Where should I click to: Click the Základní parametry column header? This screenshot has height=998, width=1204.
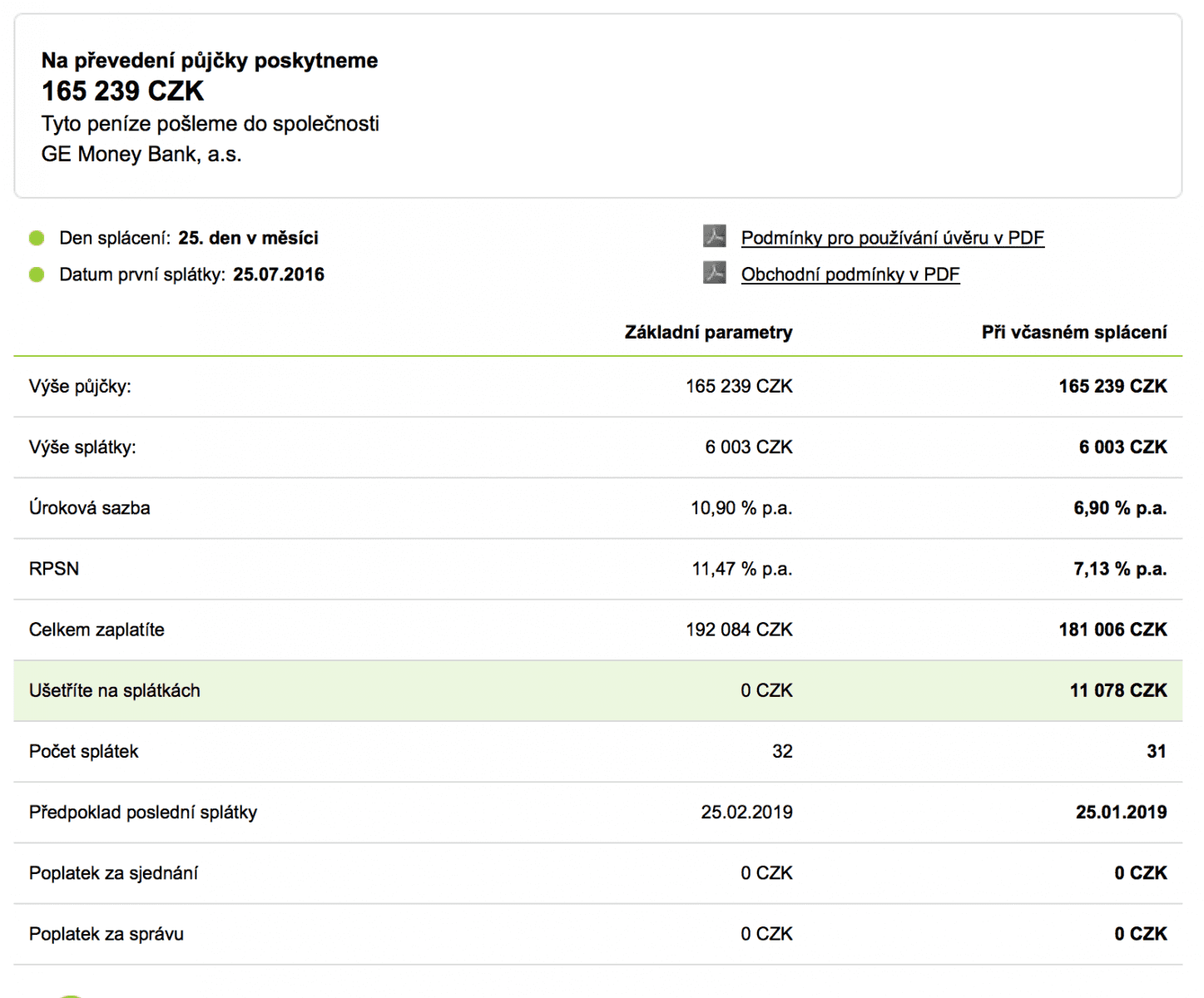pos(708,333)
